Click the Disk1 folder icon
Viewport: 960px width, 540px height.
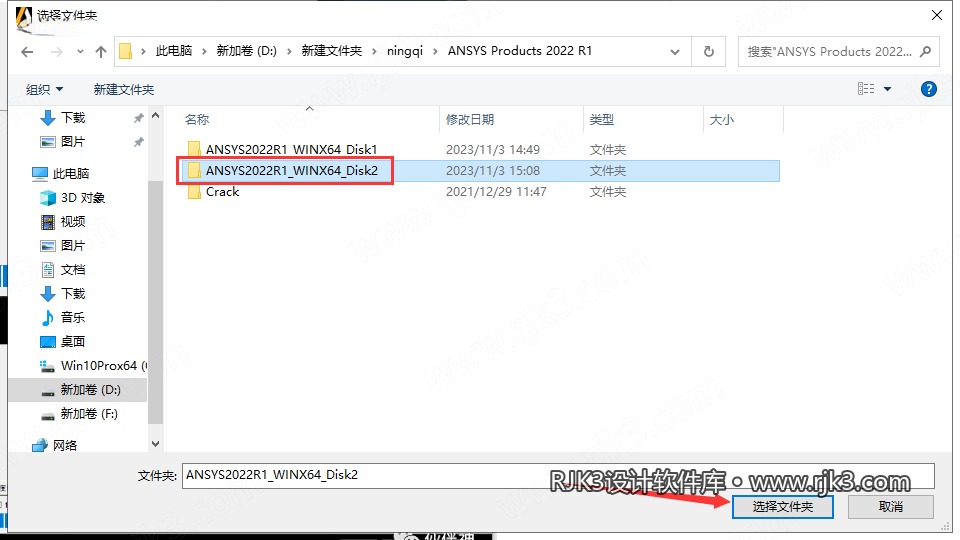click(194, 149)
